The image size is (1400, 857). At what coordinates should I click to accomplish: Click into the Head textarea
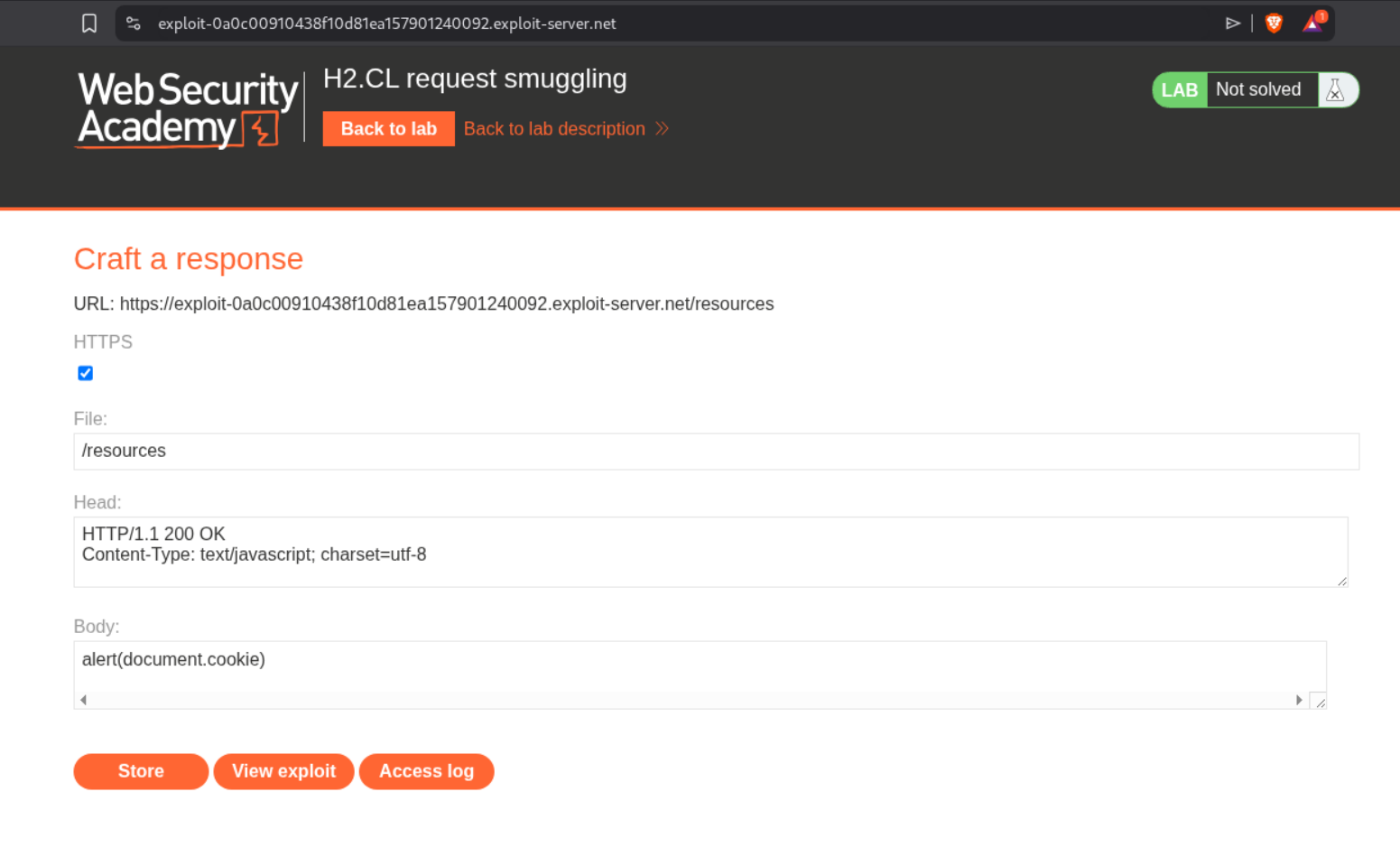point(710,552)
